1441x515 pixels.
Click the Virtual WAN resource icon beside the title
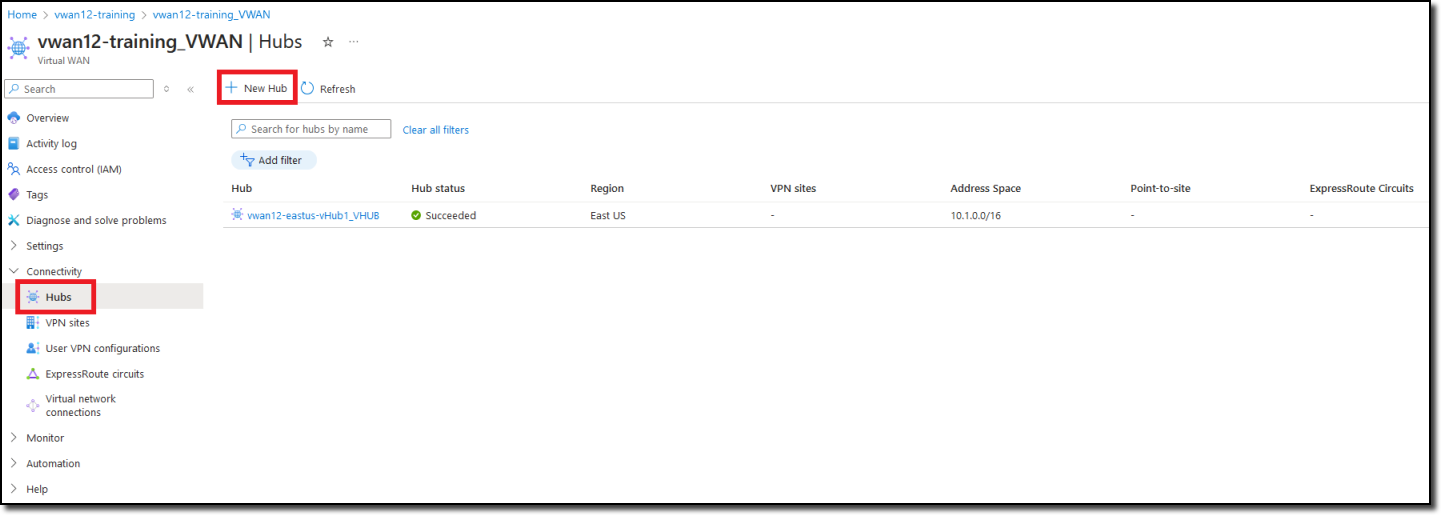(x=18, y=47)
